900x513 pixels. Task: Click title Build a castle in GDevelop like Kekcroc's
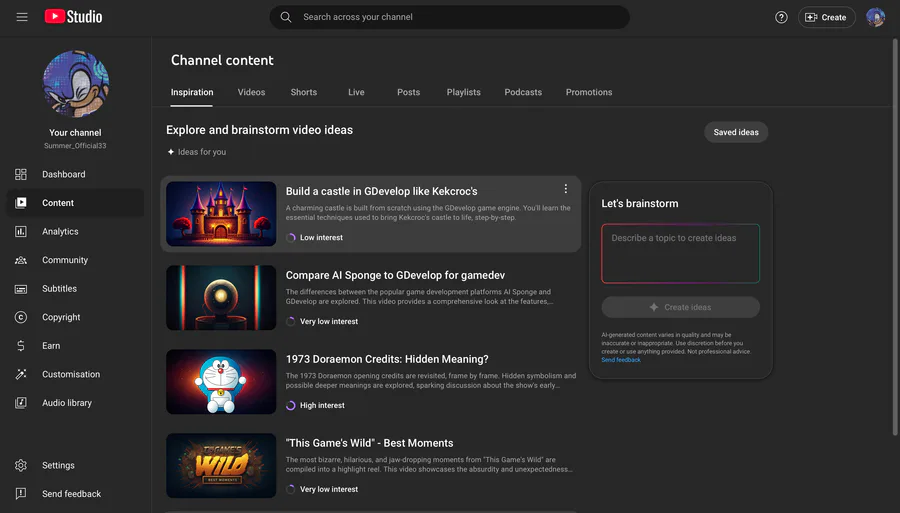coord(382,191)
